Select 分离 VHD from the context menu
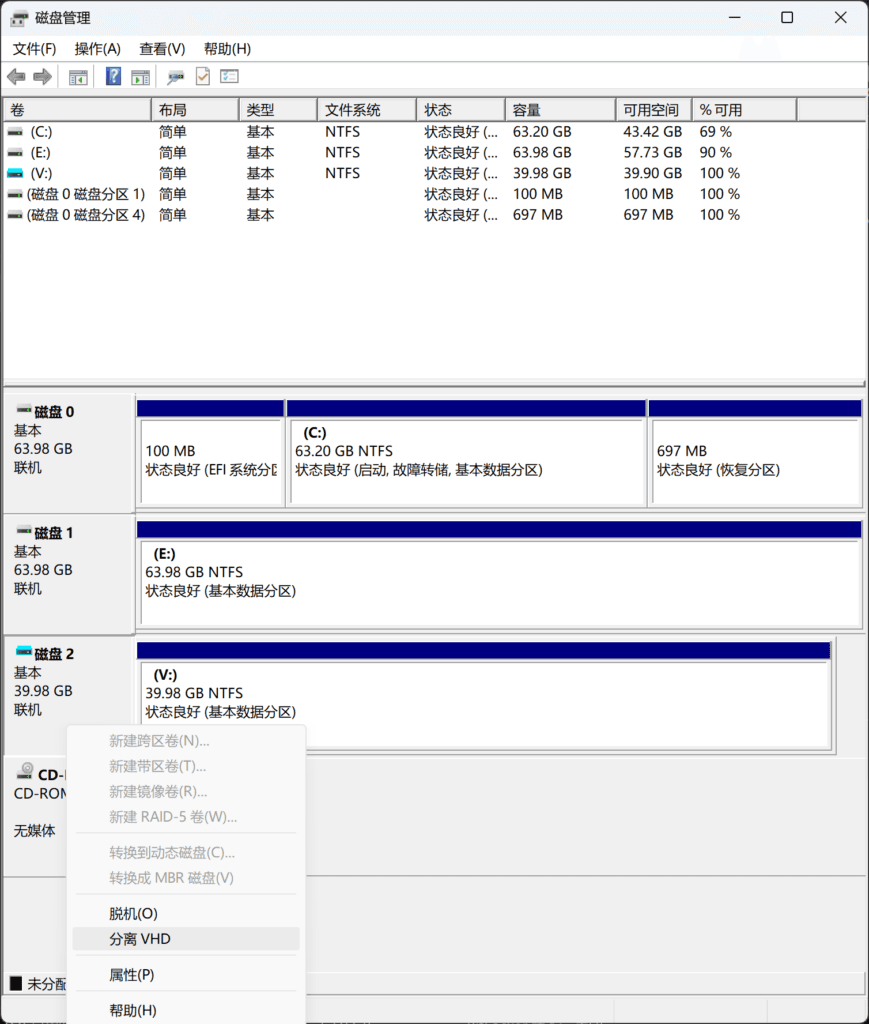 (x=141, y=938)
